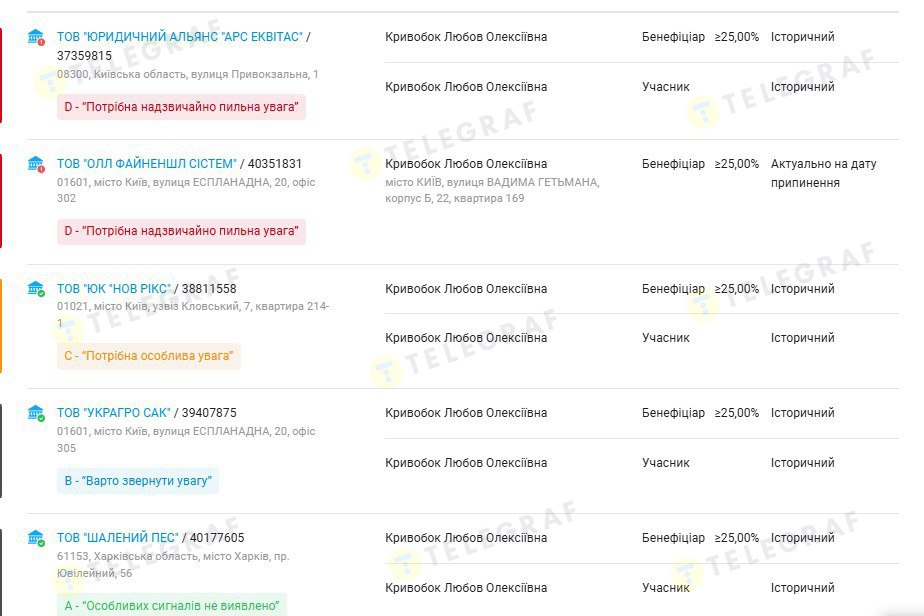The height and width of the screenshot is (616, 924).
Task: Click the building icon beside ЮРИДИЧНИЙ АЛЬЯНС АРС ЕКВІТАС
Action: (36, 38)
